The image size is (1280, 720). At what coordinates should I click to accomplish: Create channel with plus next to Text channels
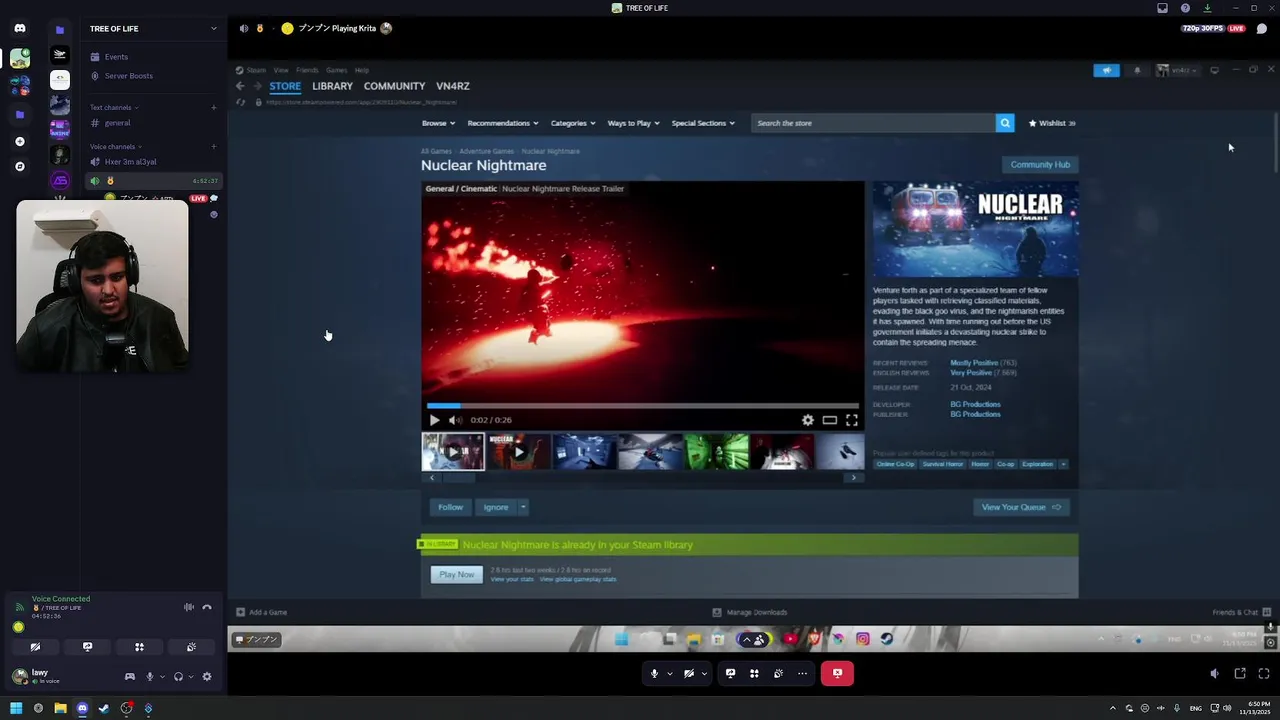(213, 107)
